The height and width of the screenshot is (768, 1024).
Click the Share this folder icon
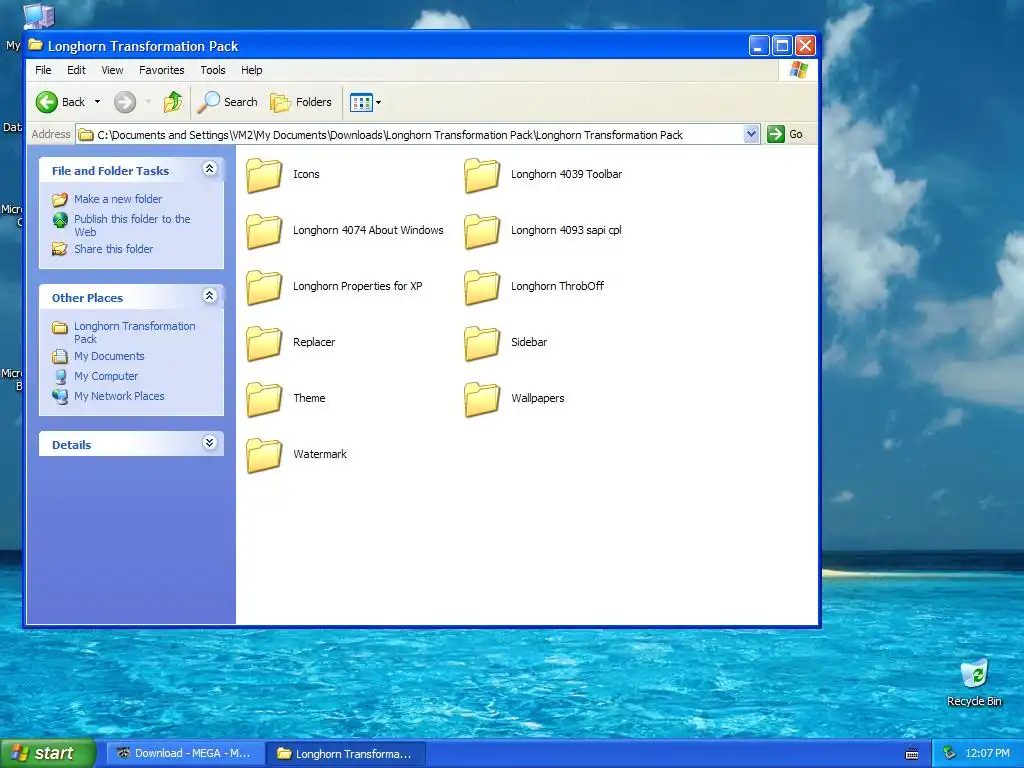coord(59,249)
